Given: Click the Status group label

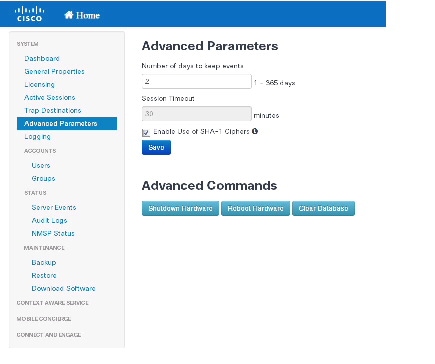Looking at the screenshot, I should pyautogui.click(x=35, y=193).
